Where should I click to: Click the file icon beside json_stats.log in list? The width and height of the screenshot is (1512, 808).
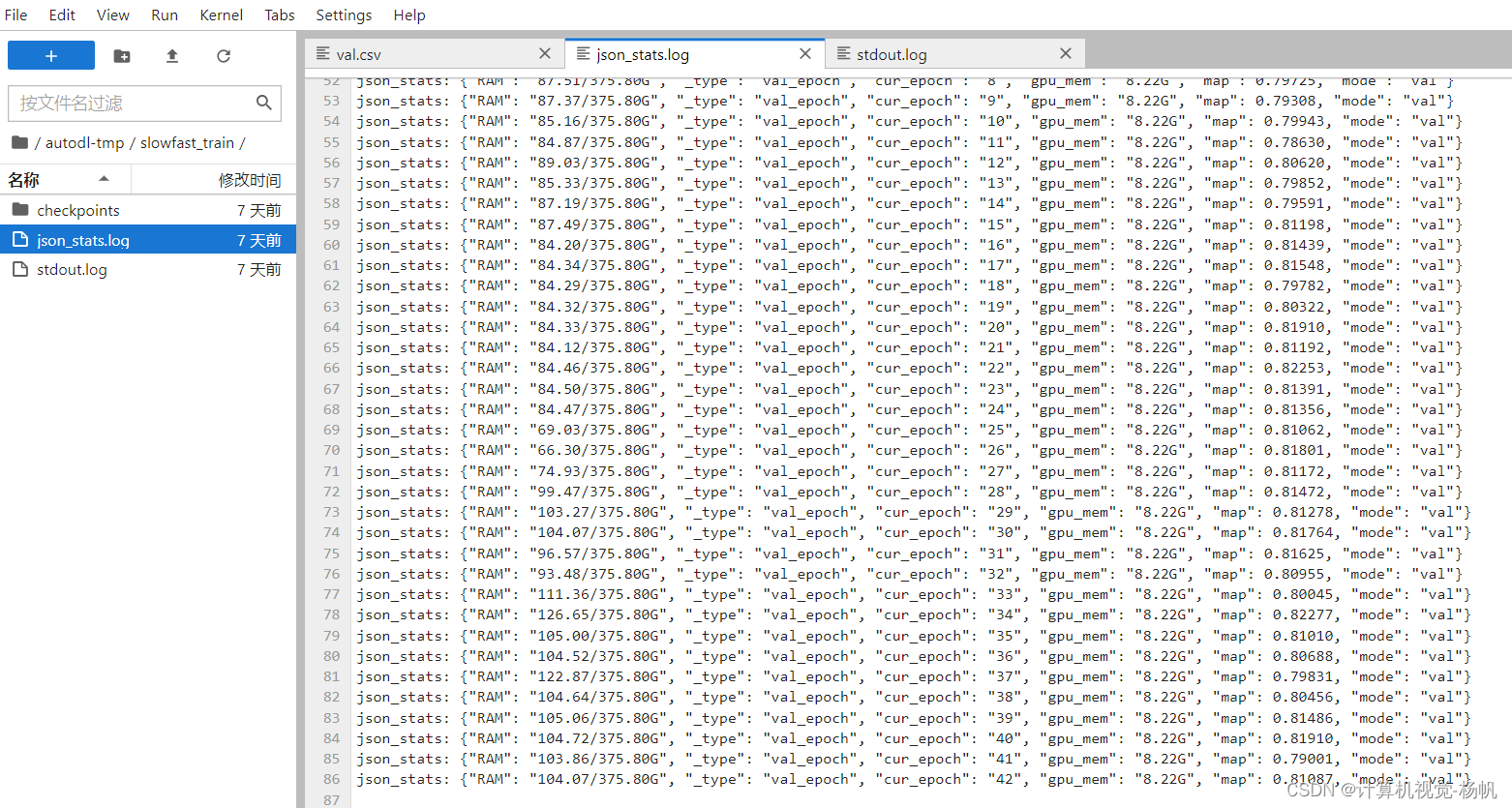(x=20, y=240)
